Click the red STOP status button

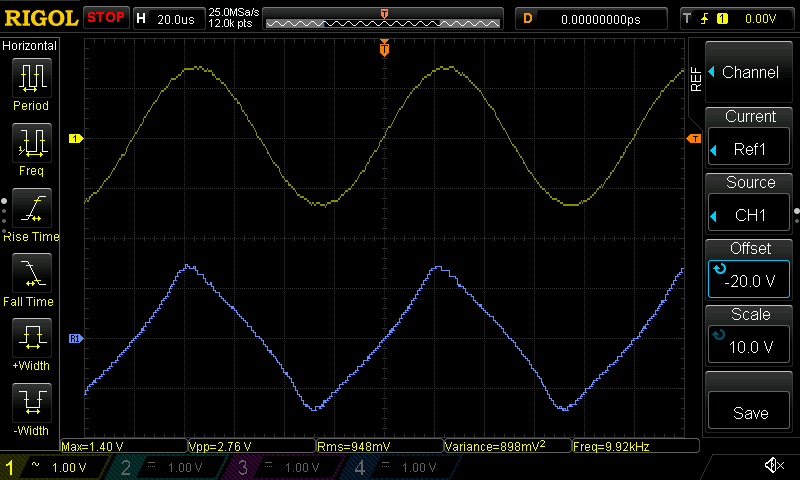(106, 18)
